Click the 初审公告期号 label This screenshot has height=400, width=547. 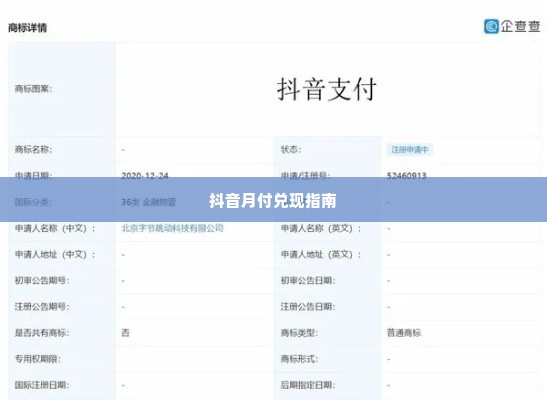point(42,280)
